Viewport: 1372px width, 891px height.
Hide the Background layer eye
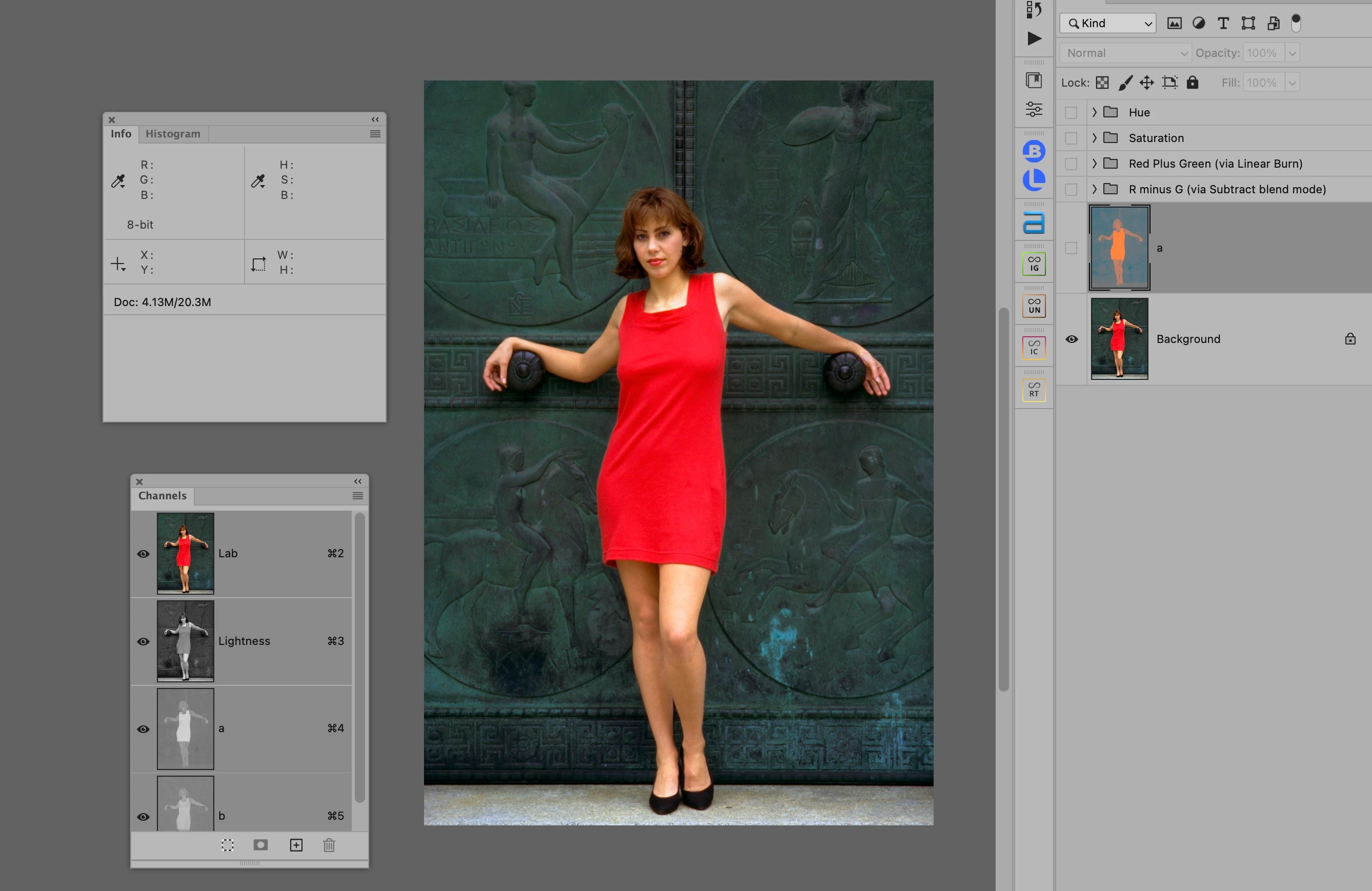pyautogui.click(x=1071, y=339)
